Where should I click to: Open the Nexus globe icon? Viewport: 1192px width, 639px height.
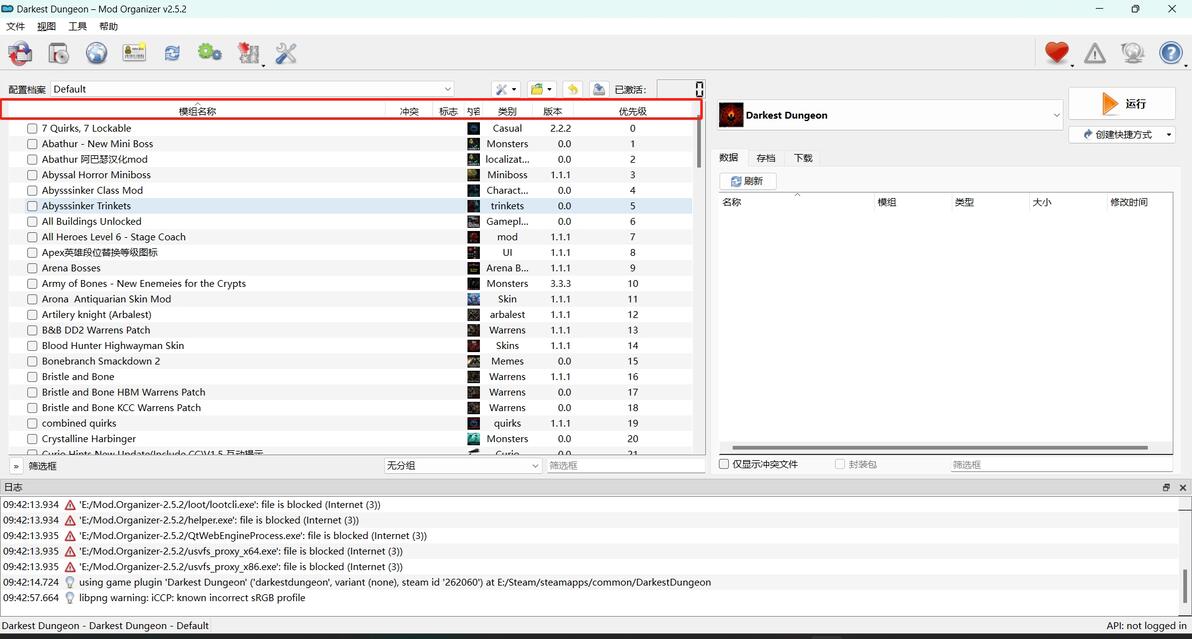[x=96, y=53]
